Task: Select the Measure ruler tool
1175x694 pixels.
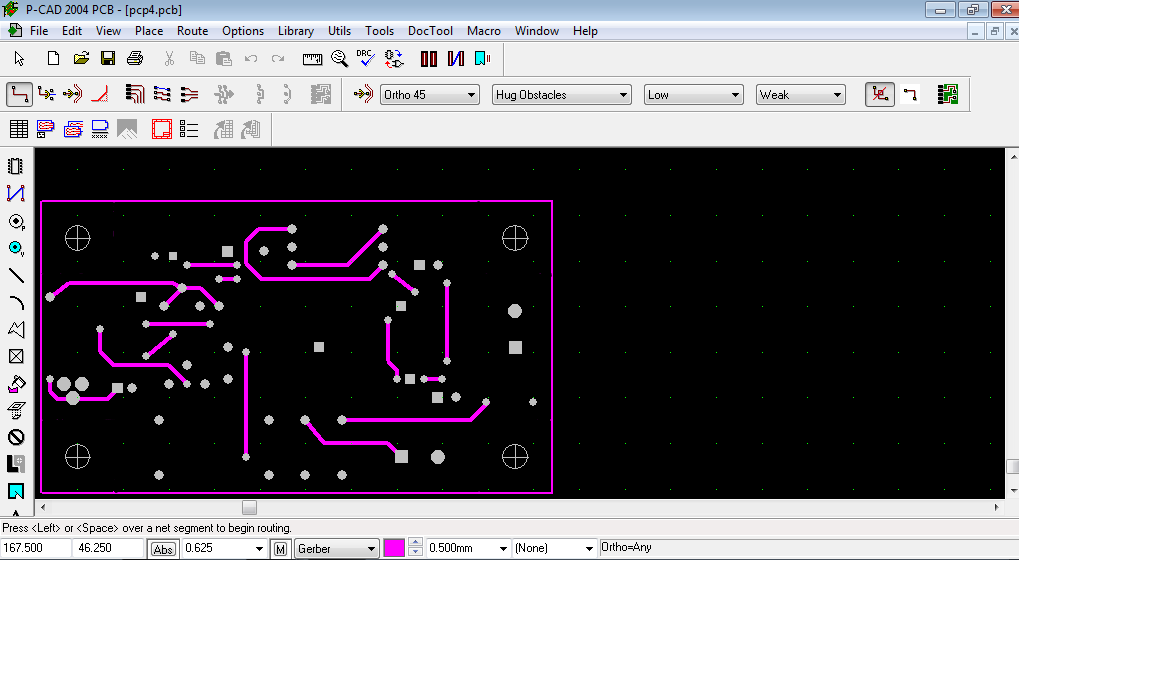Action: tap(312, 58)
